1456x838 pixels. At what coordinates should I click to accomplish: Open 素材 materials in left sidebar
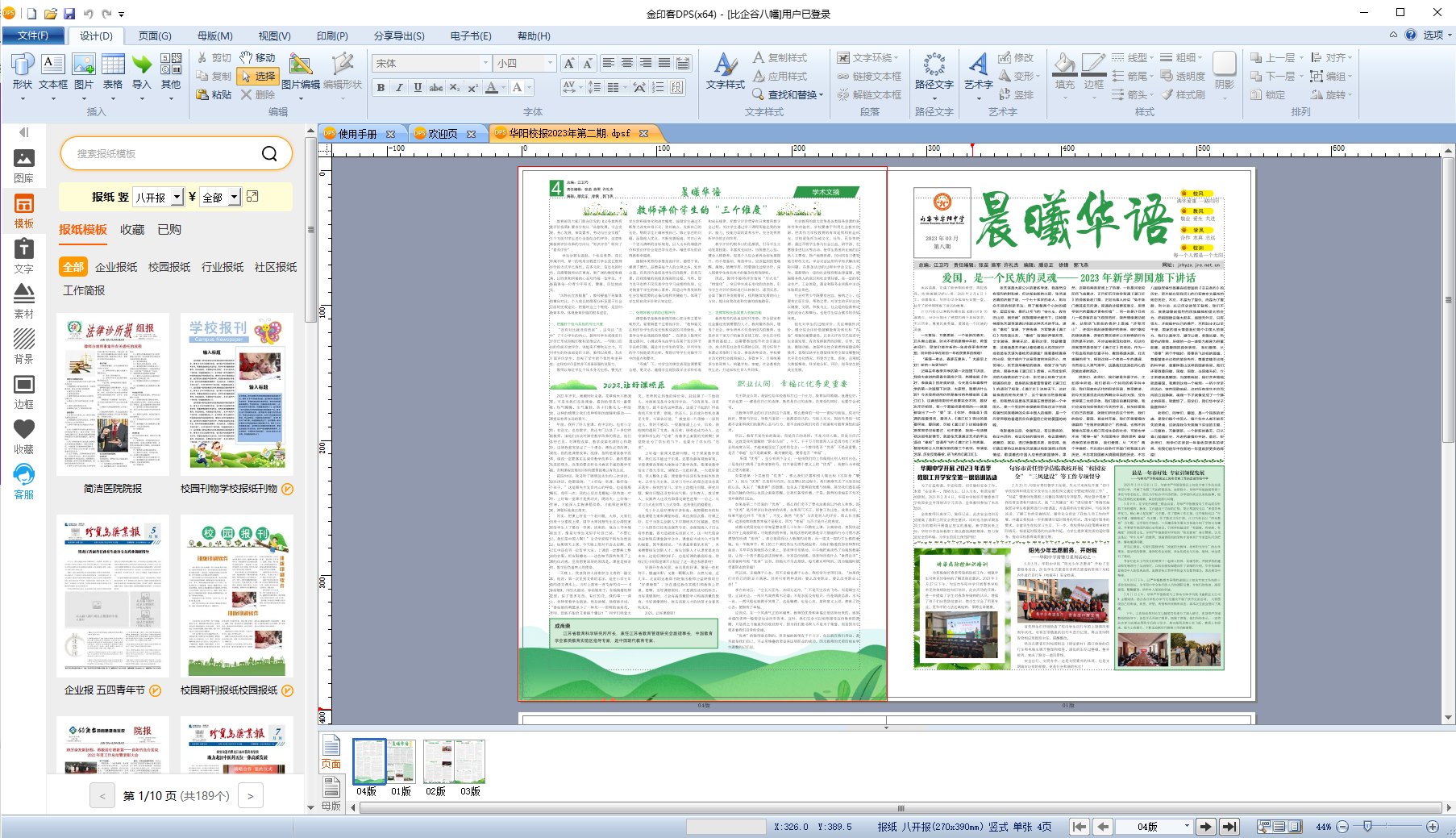pos(24,302)
